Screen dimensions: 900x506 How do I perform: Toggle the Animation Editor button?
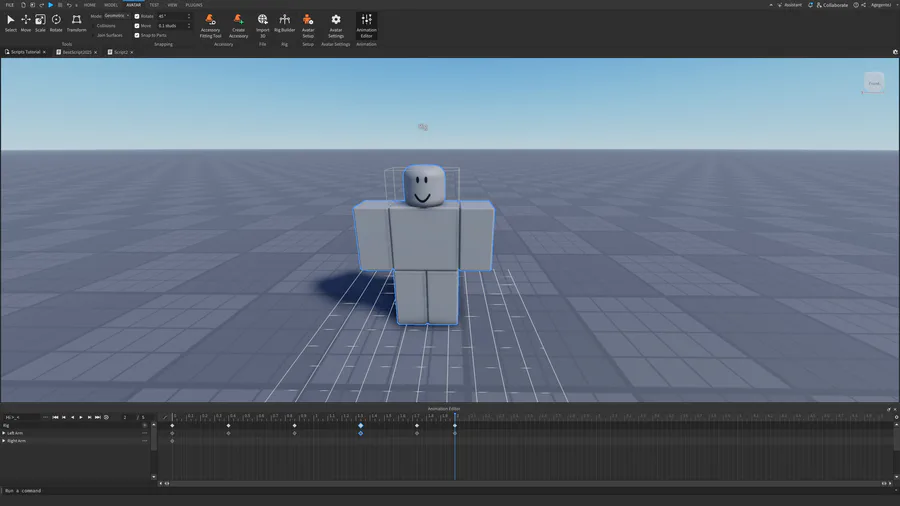point(366,26)
